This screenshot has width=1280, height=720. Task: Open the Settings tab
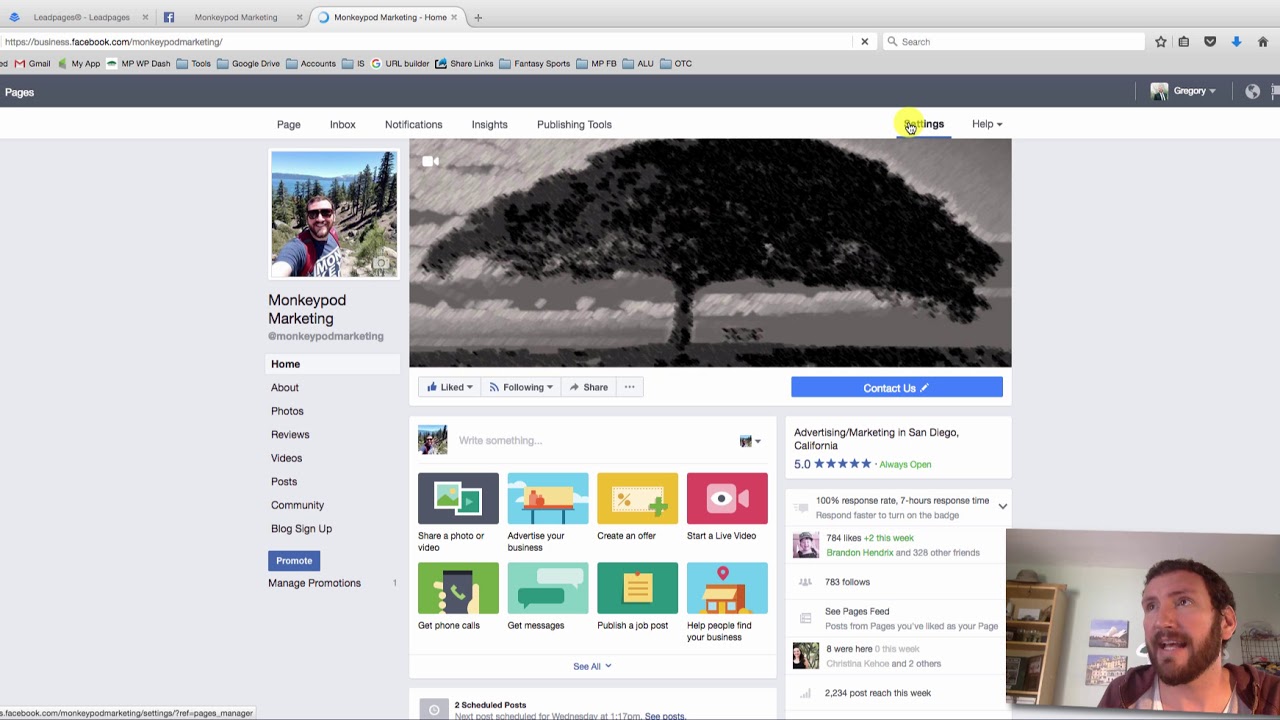[x=924, y=124]
